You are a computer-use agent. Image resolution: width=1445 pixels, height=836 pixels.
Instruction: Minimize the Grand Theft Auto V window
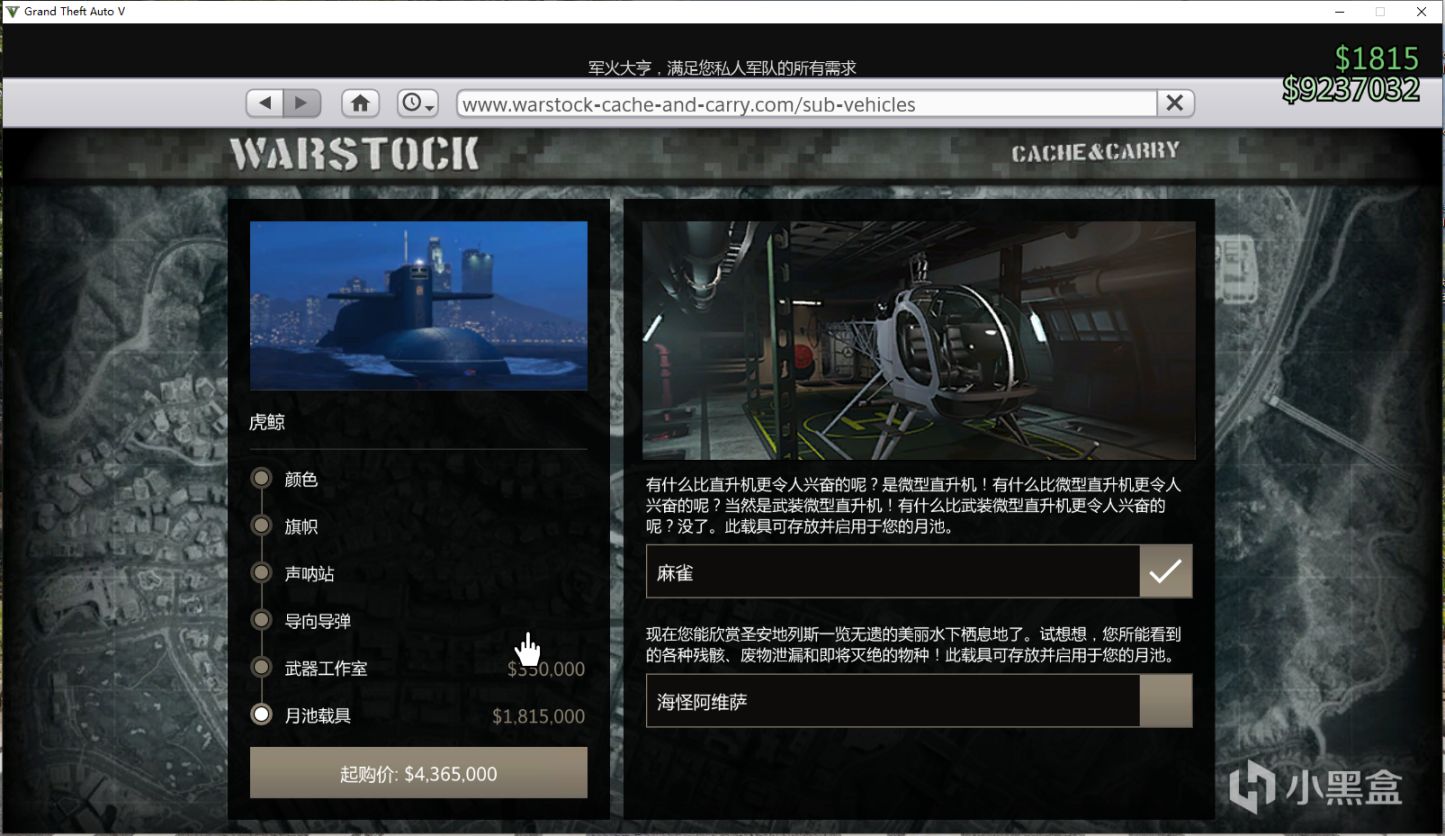coord(1338,11)
